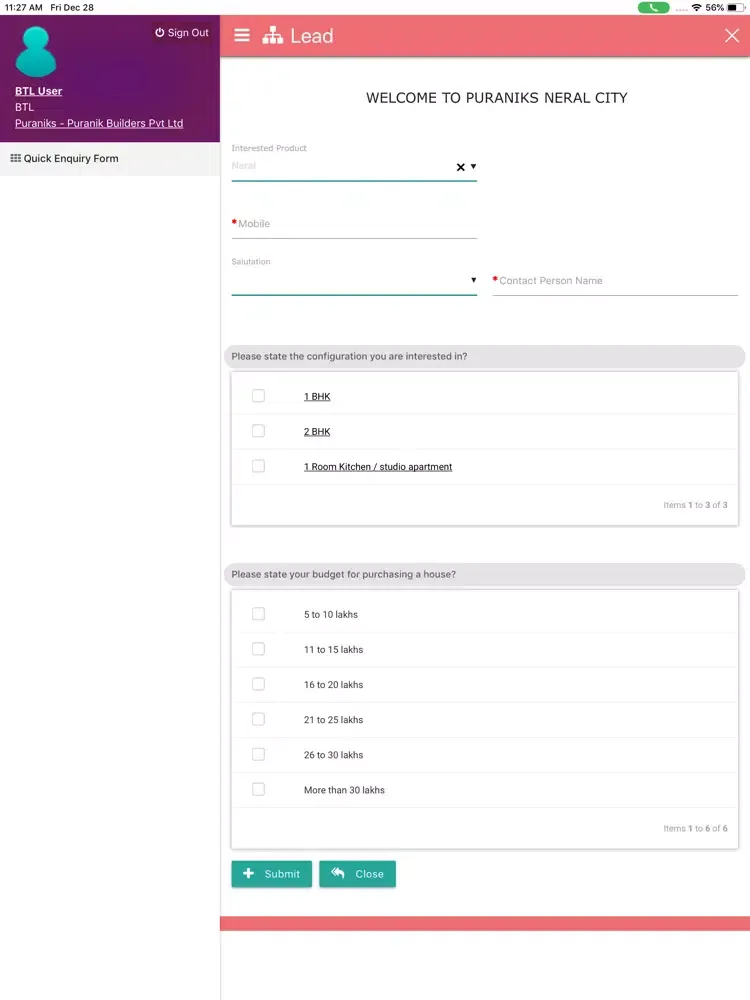Click the Contact Person Name field
The width and height of the screenshot is (750, 1000).
[x=615, y=281]
